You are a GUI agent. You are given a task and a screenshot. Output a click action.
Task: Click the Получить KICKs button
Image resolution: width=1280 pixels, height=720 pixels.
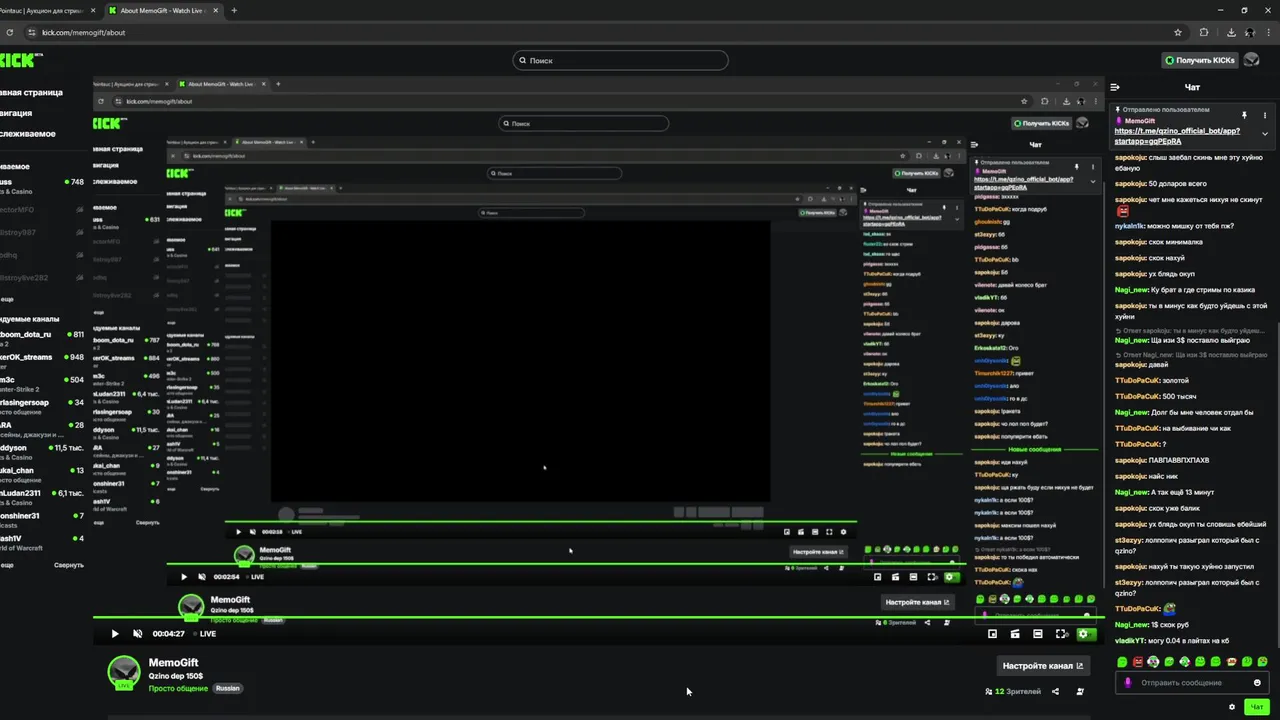1200,60
